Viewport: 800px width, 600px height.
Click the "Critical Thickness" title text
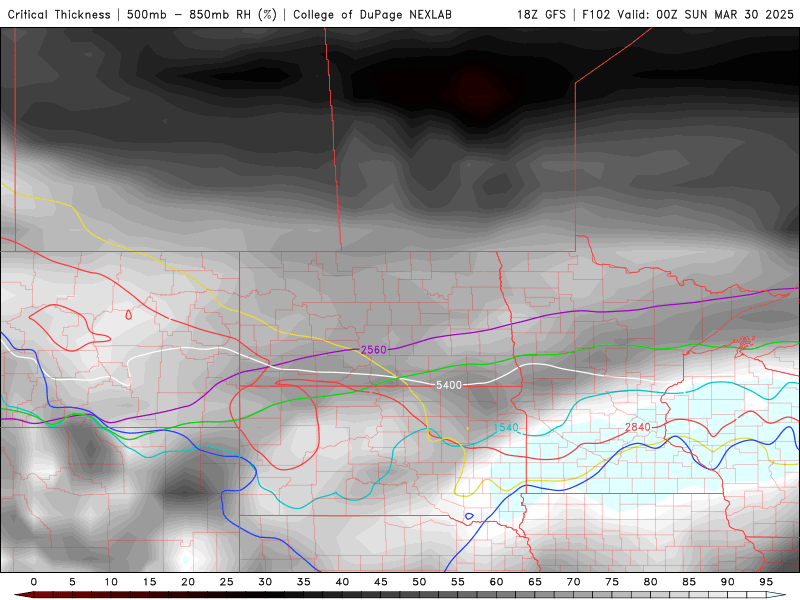[x=59, y=14]
